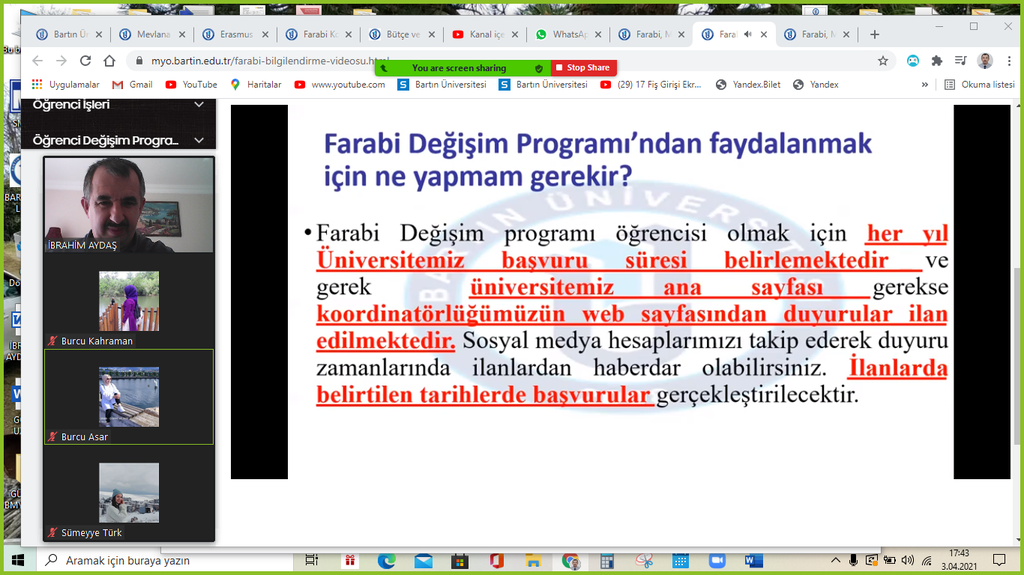This screenshot has height=575, width=1024.
Task: Select Burcu Asar participant tile
Action: (x=129, y=397)
